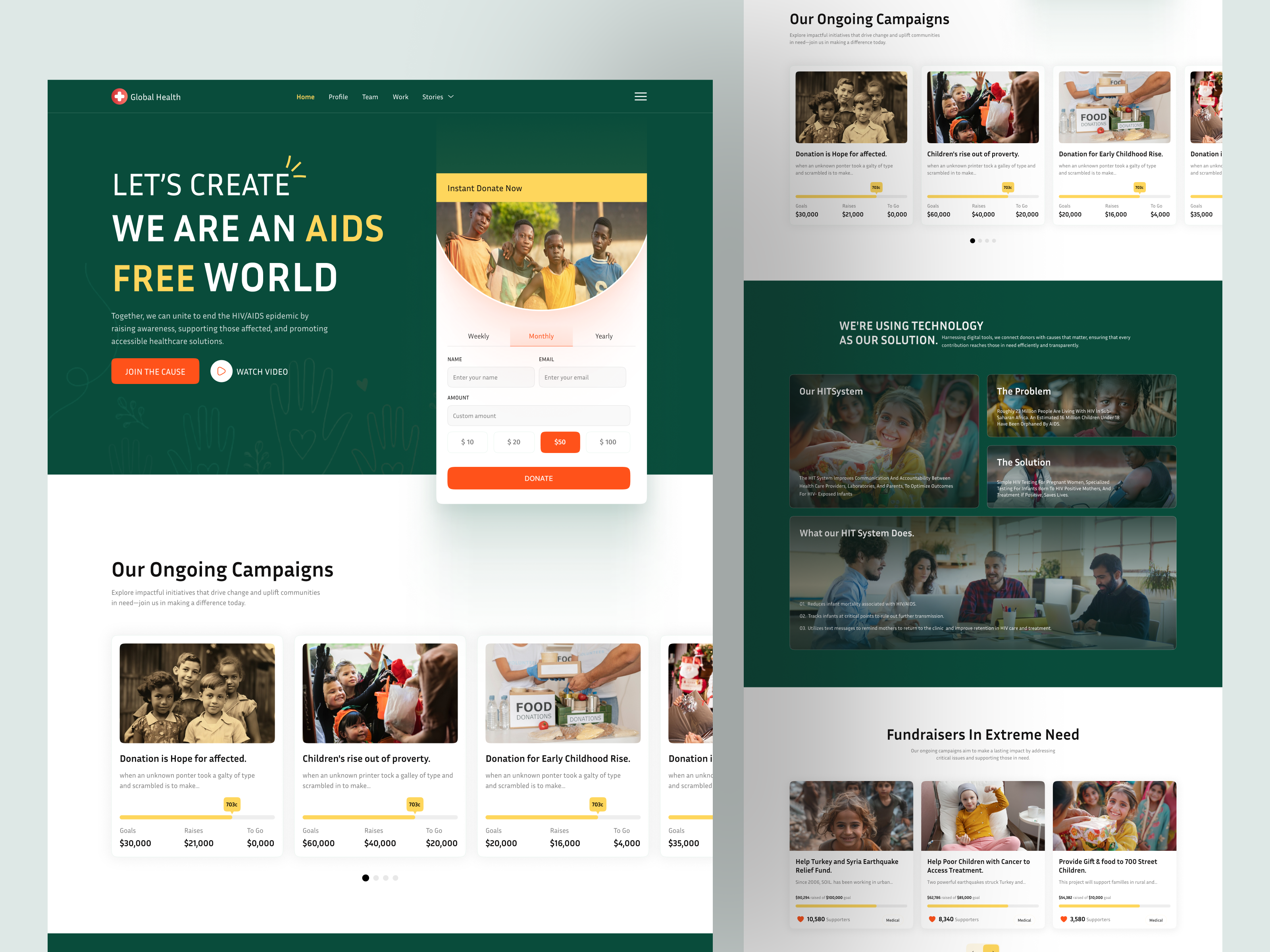Switch to the Weekly donation option
This screenshot has width=1270, height=952.
[x=478, y=336]
